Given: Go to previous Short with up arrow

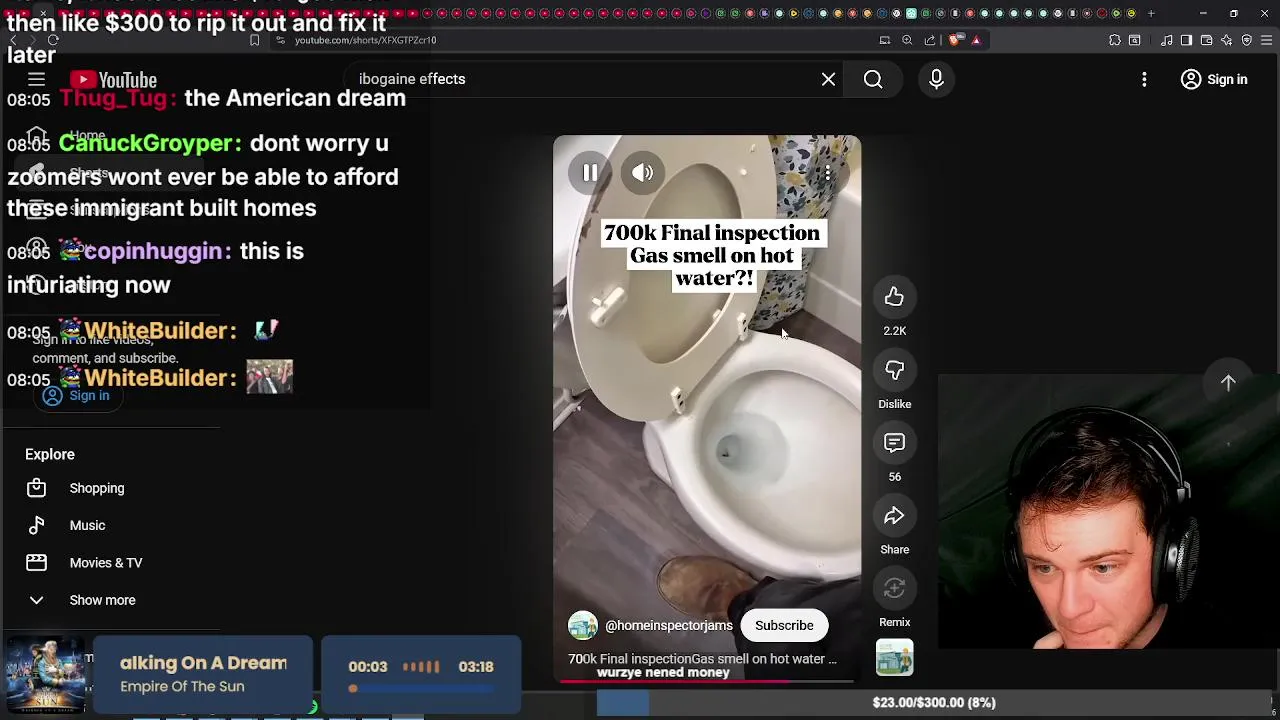Looking at the screenshot, I should (1228, 383).
